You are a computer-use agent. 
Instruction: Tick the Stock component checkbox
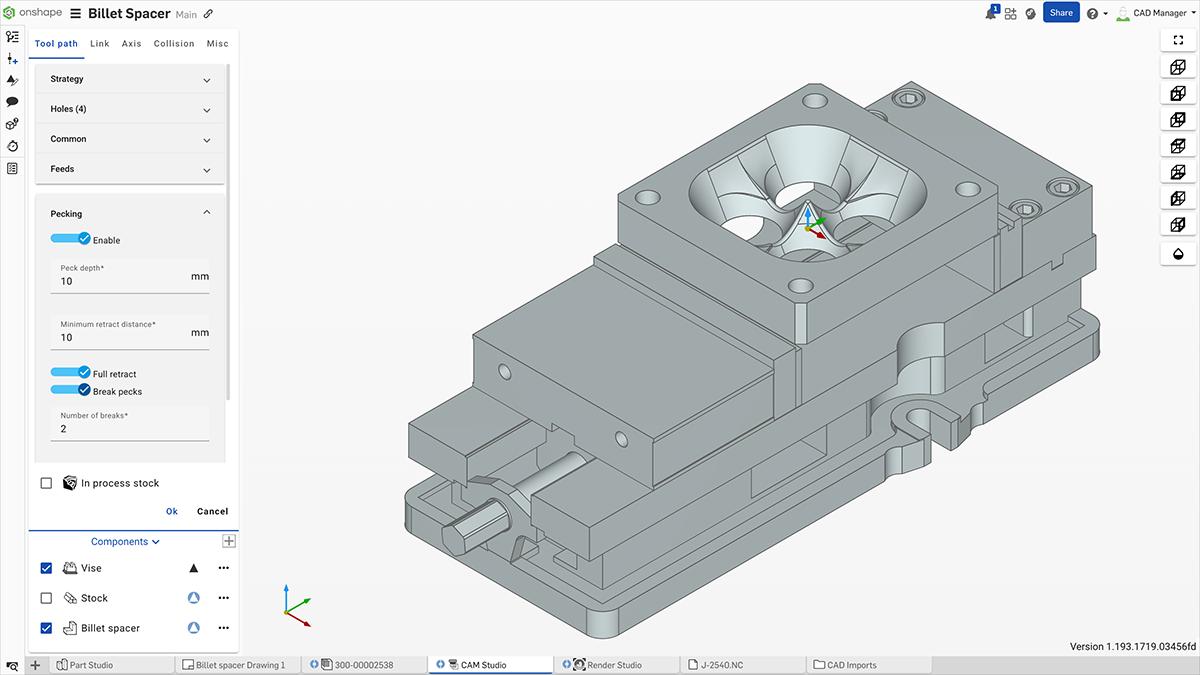tap(46, 598)
